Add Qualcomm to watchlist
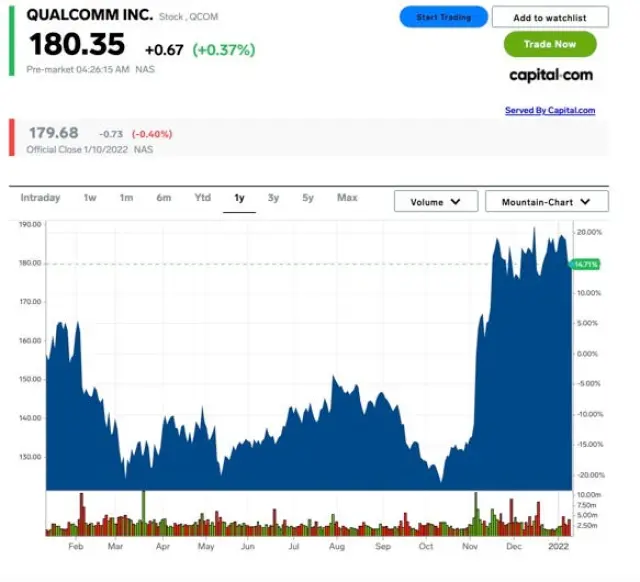Image resolution: width=640 pixels, height=582 pixels. pyautogui.click(x=550, y=17)
